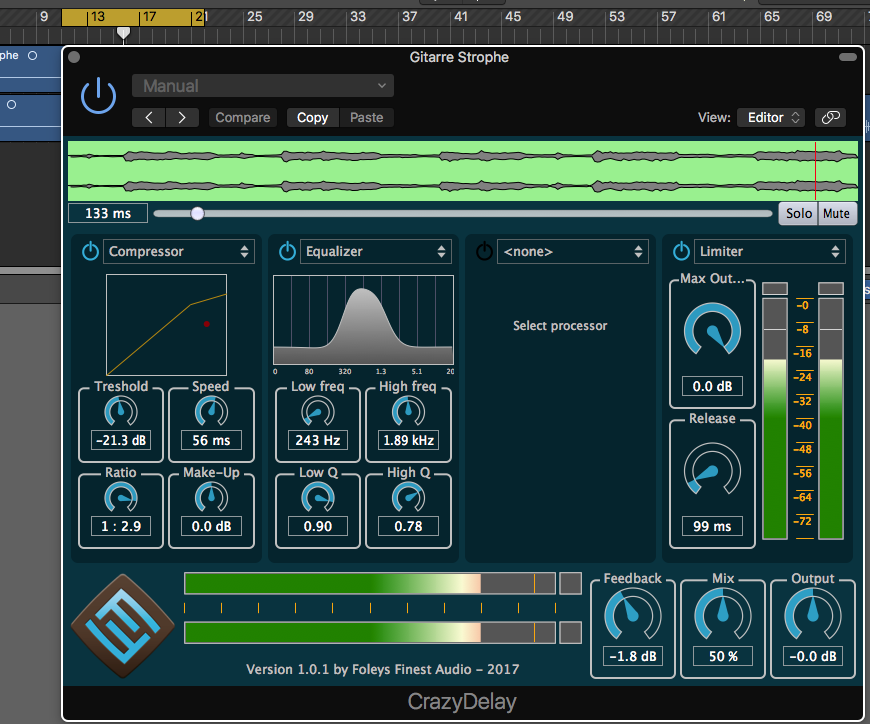Solo the delay signal

click(797, 213)
